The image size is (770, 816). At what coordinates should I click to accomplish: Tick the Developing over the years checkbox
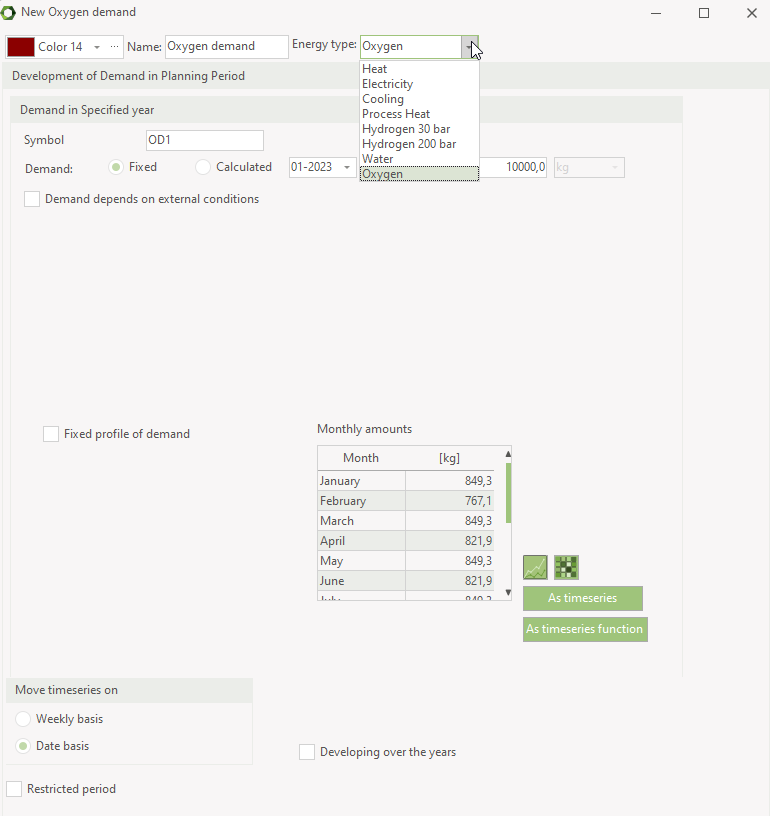(307, 752)
